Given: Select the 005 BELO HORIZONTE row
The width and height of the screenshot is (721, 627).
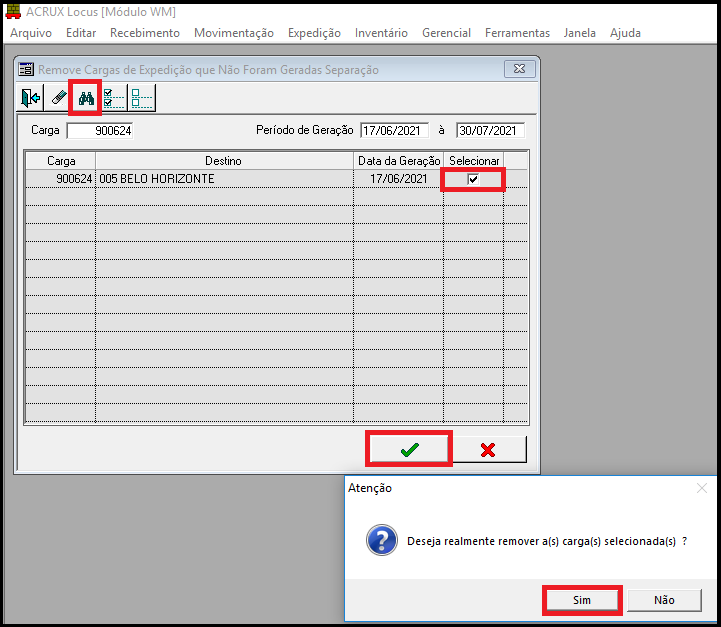Looking at the screenshot, I should (224, 179).
